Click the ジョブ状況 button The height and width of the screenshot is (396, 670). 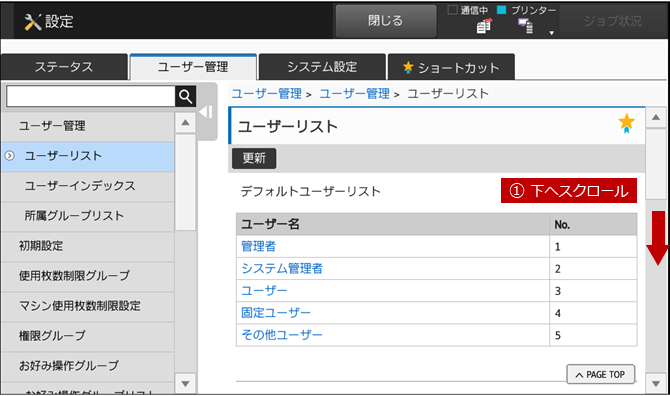tap(613, 21)
